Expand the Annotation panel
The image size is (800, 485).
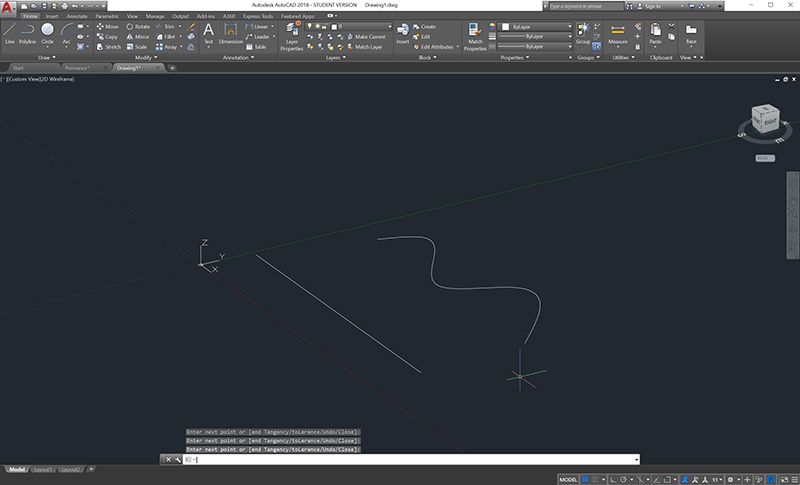238,58
